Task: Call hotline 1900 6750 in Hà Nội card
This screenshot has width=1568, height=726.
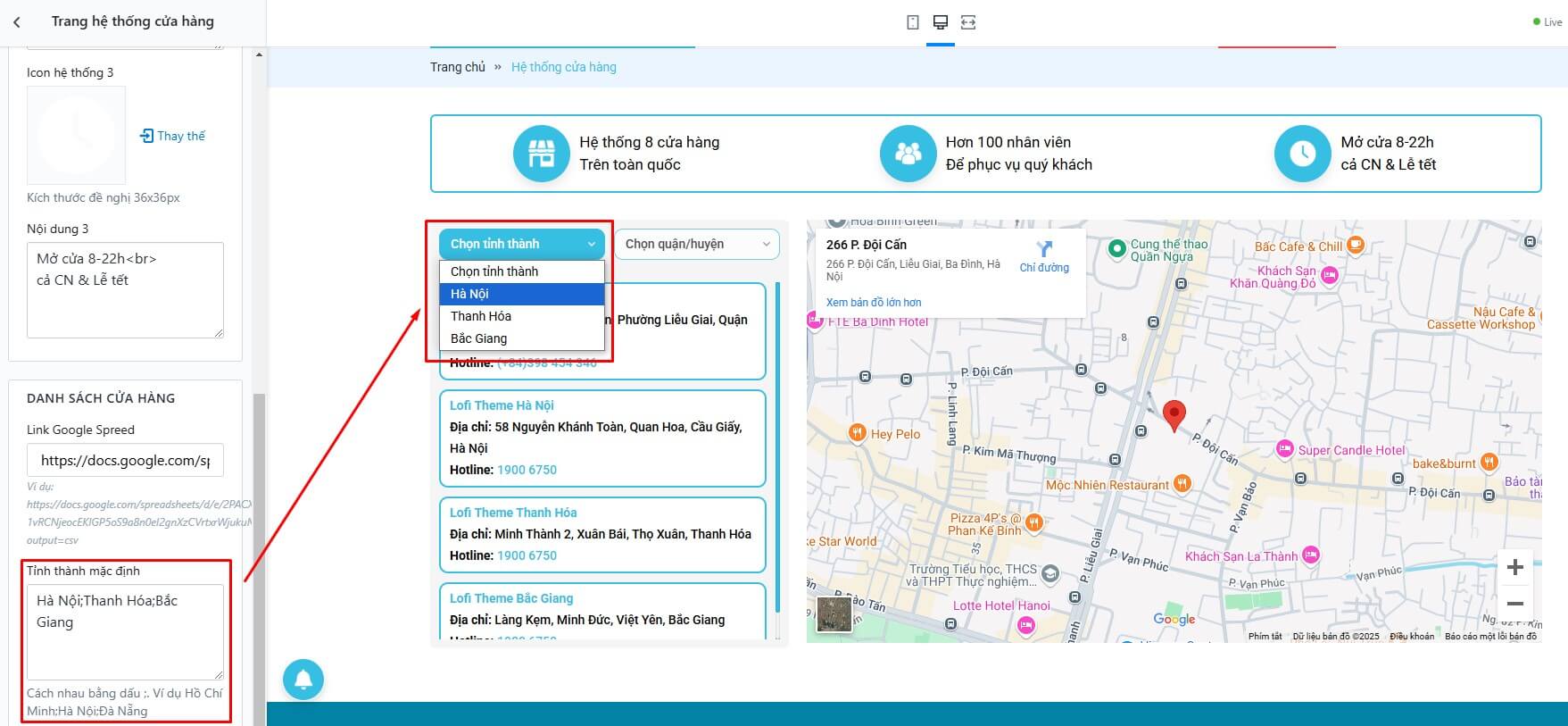Action: [527, 470]
